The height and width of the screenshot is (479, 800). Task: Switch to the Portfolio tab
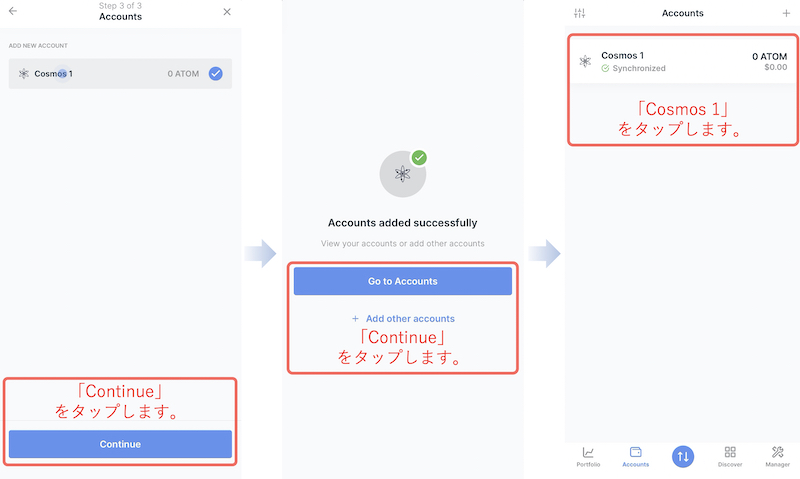coord(588,457)
